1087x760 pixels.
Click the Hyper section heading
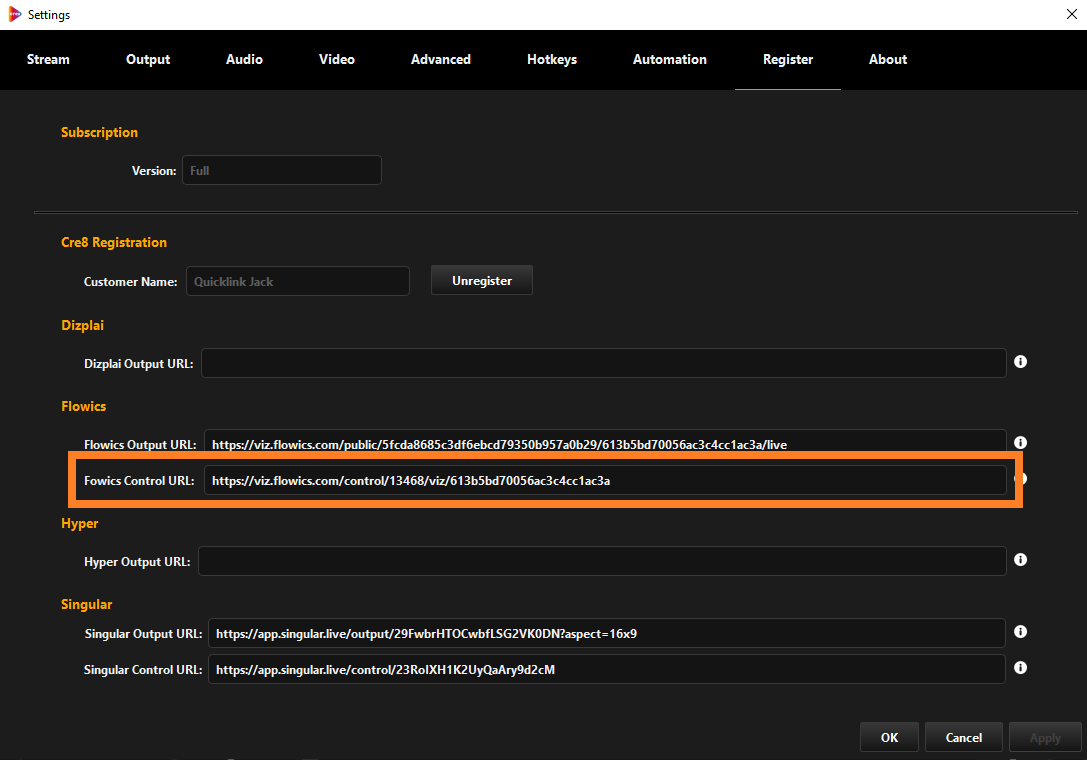click(80, 524)
